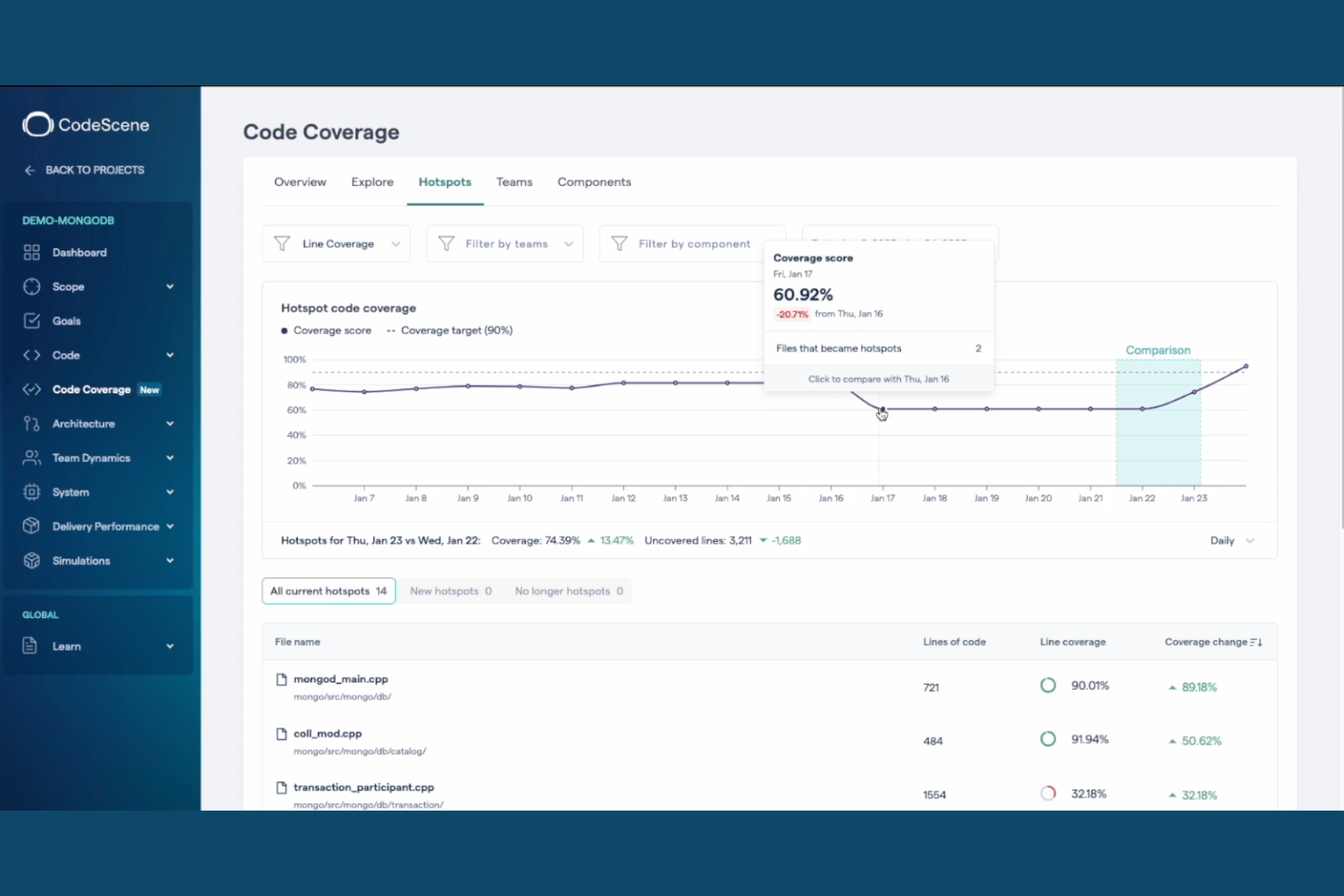Click the Code Coverage sidebar icon
Screen dimensions: 1344x896
(32, 389)
